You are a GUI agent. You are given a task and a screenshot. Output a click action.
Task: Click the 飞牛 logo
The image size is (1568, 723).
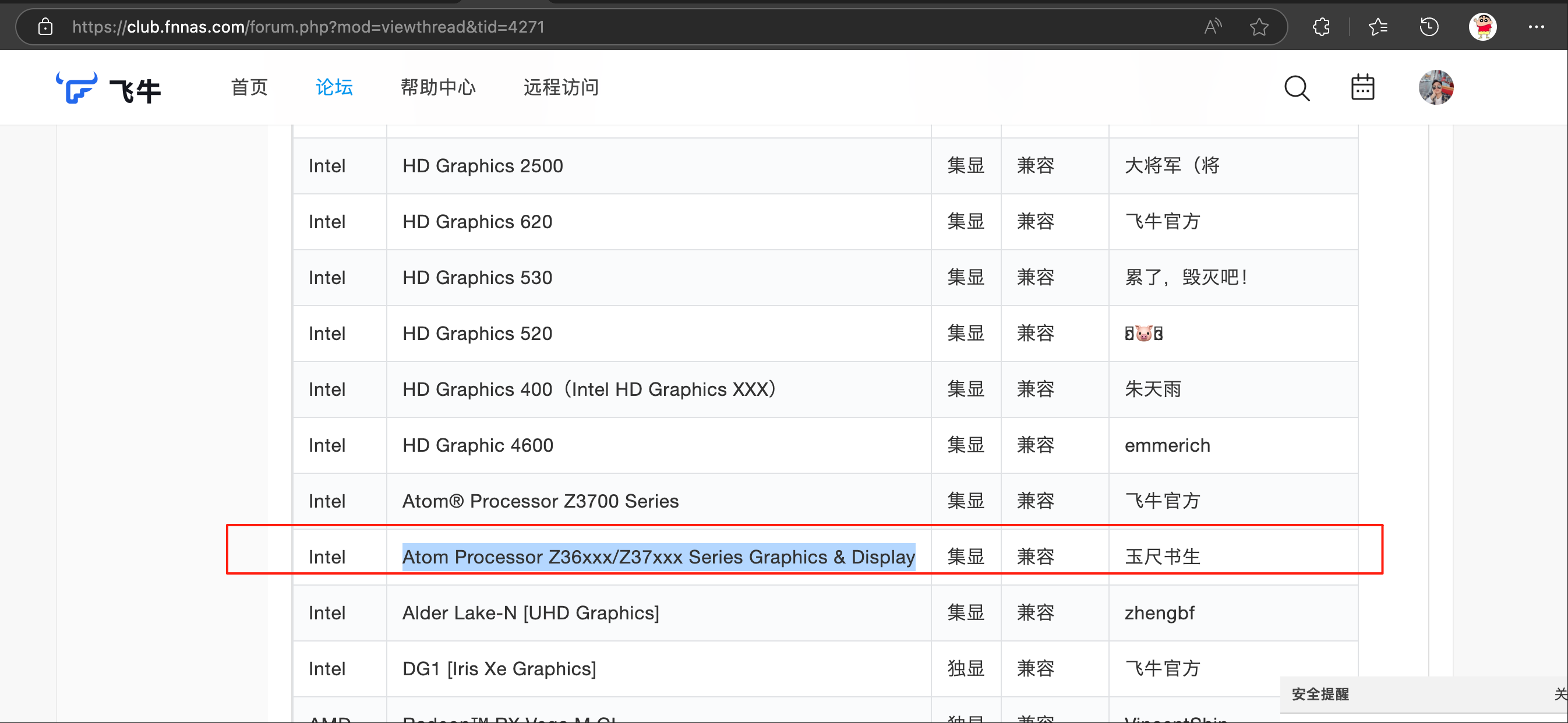108,89
